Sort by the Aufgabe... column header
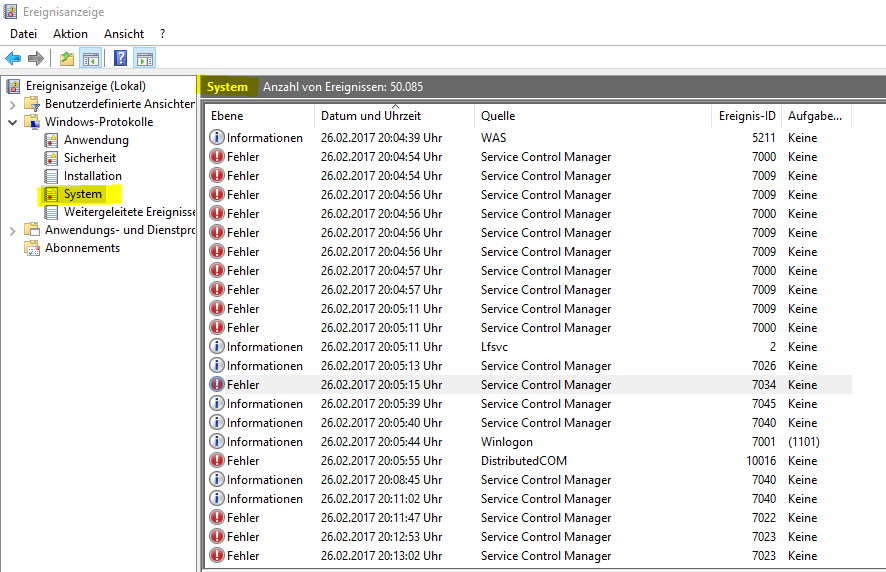Screen dimensions: 886x572 pos(816,116)
